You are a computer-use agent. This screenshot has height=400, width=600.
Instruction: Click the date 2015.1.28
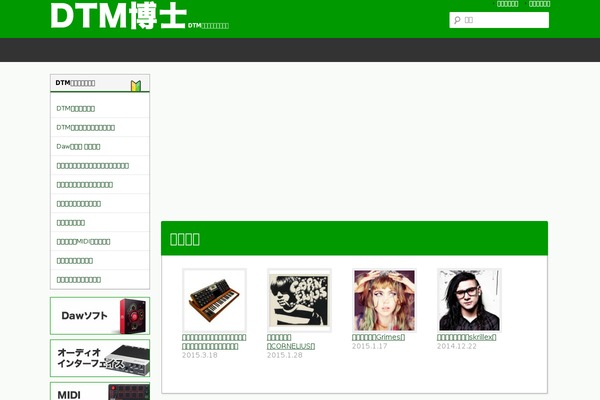pyautogui.click(x=285, y=355)
